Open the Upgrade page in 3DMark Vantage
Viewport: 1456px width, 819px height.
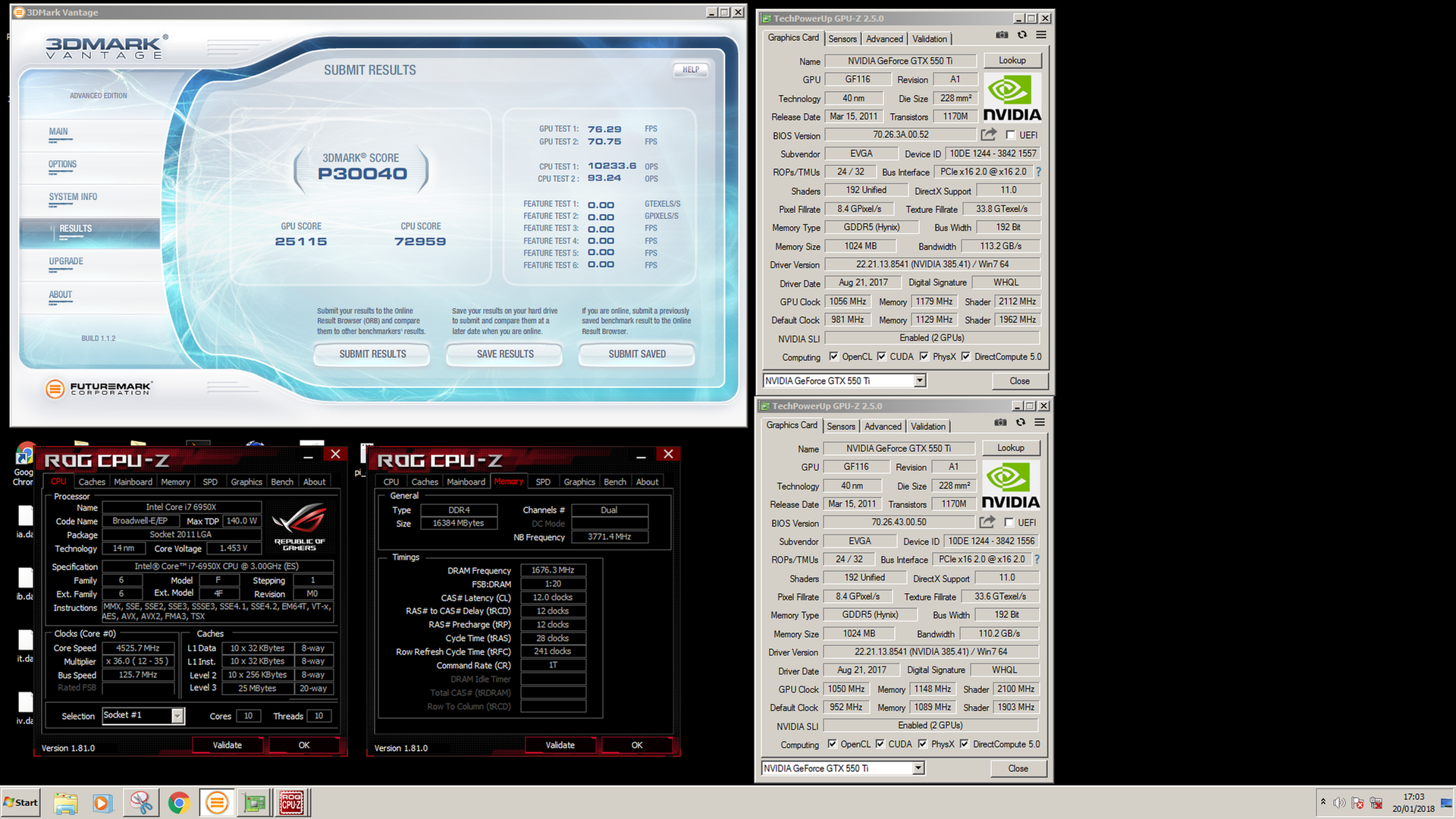[66, 261]
